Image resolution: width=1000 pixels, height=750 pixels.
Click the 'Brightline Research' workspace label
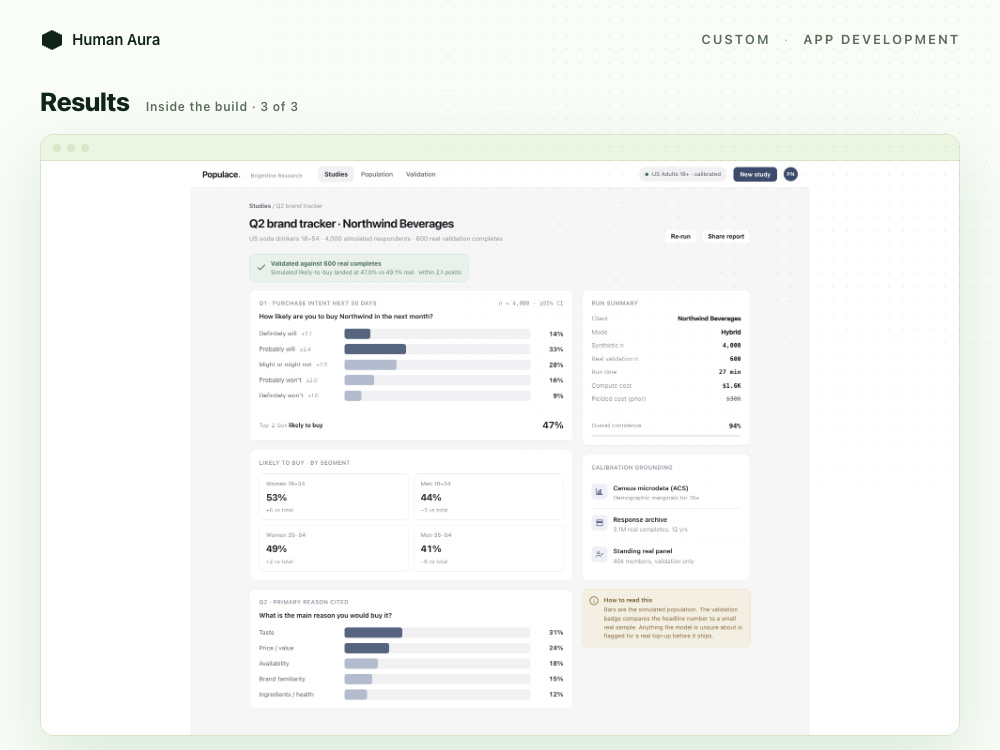click(276, 175)
